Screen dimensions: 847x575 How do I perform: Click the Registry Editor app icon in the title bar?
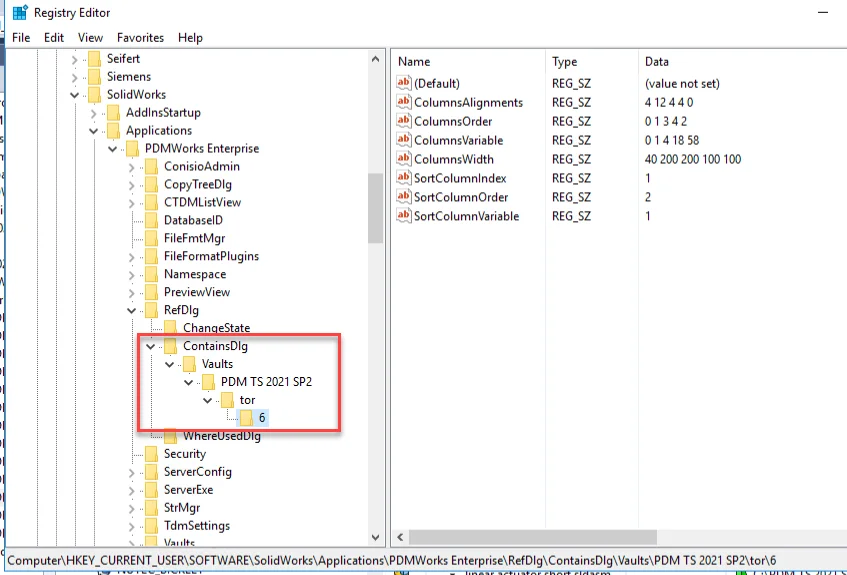tap(20, 12)
